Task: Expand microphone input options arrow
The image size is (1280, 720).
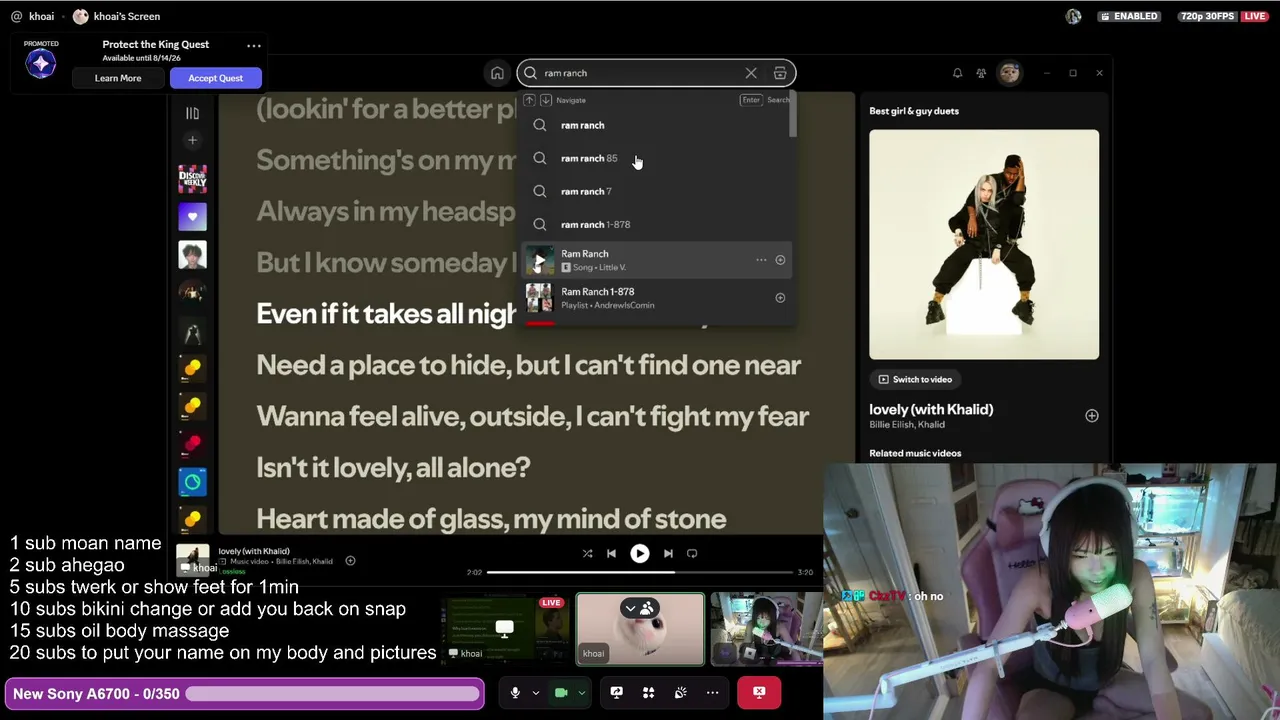Action: click(x=535, y=692)
